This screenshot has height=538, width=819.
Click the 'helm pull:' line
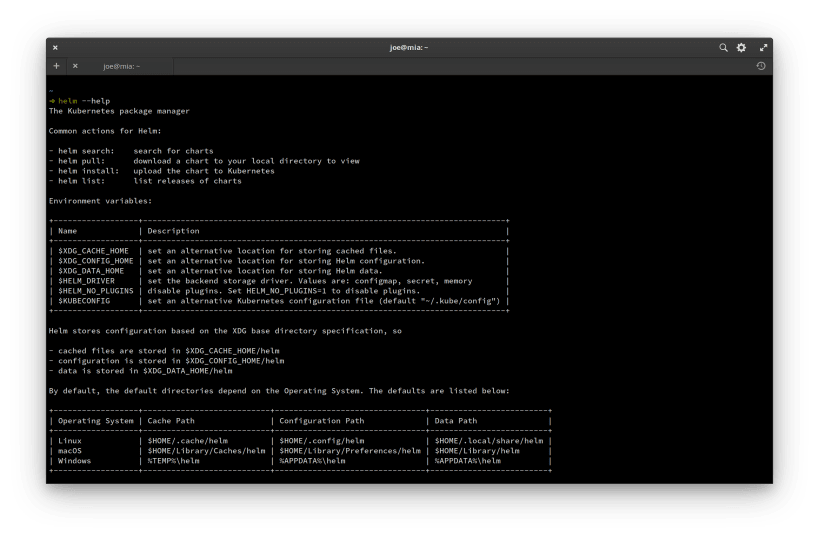pyautogui.click(x=204, y=161)
